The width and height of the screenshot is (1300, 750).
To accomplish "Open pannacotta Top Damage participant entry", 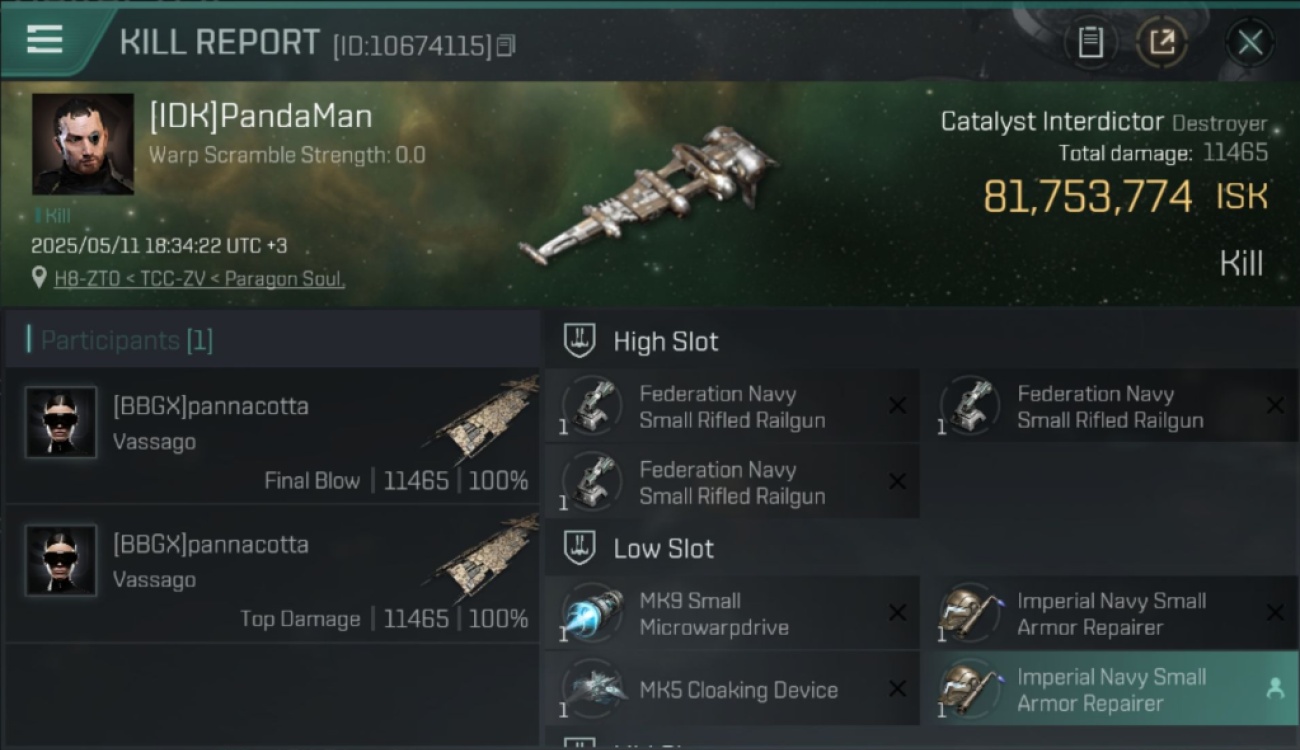I will [x=272, y=574].
